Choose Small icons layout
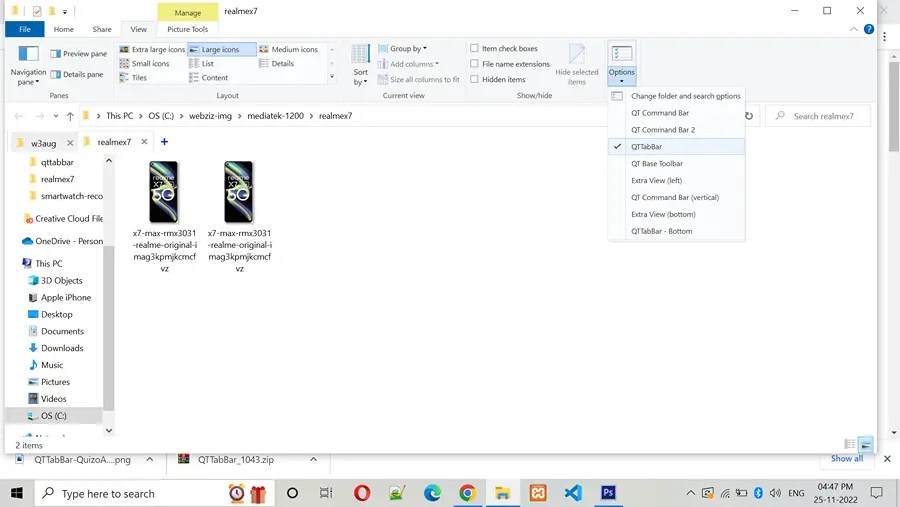 point(145,63)
